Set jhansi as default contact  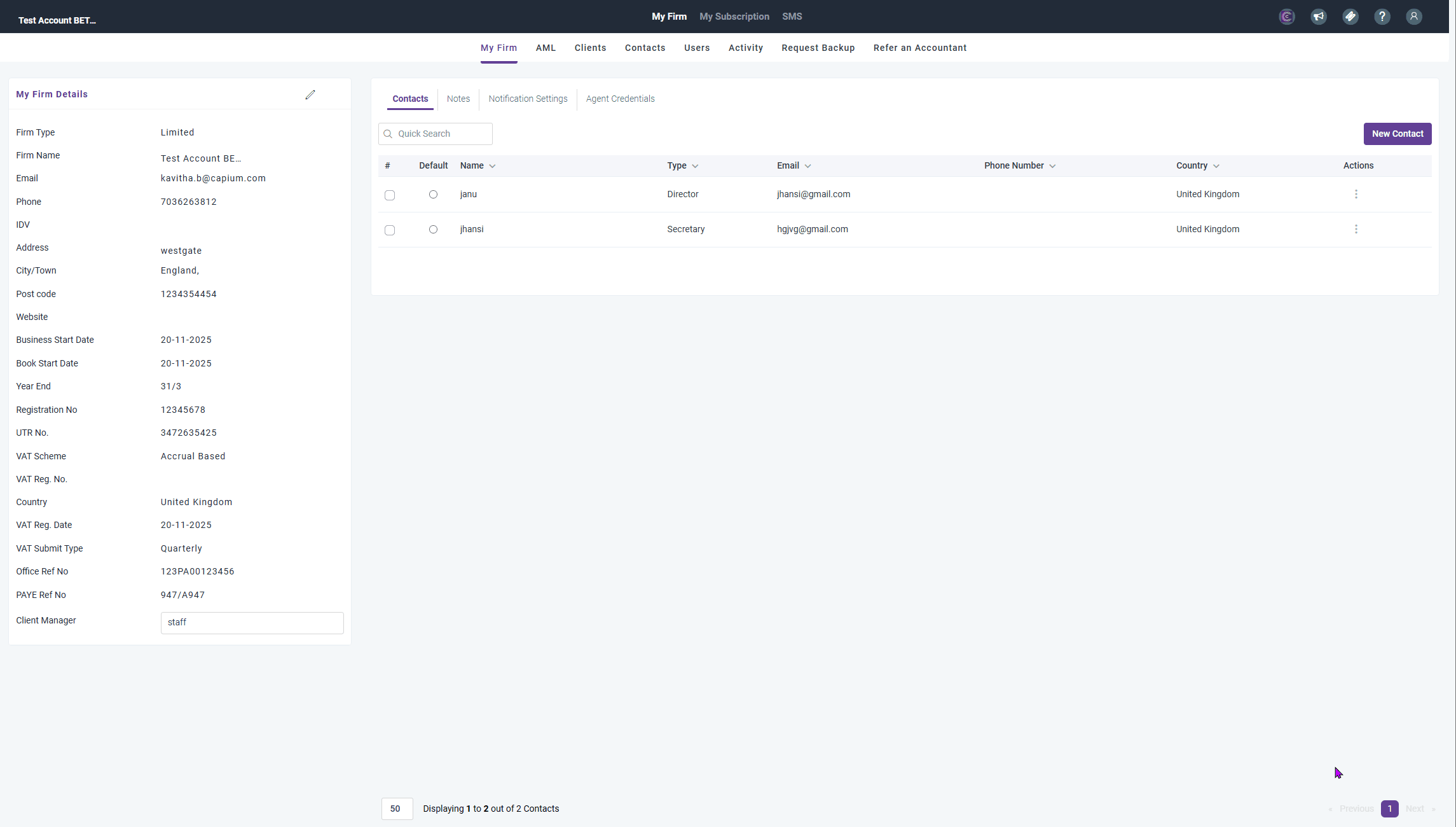[x=433, y=229]
